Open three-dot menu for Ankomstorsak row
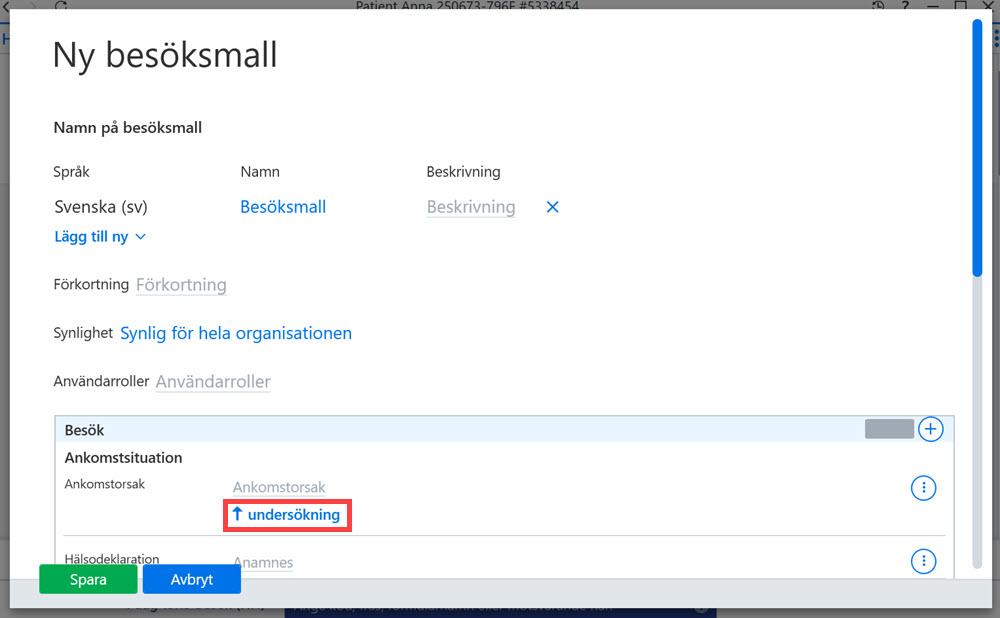1000x618 pixels. click(923, 488)
